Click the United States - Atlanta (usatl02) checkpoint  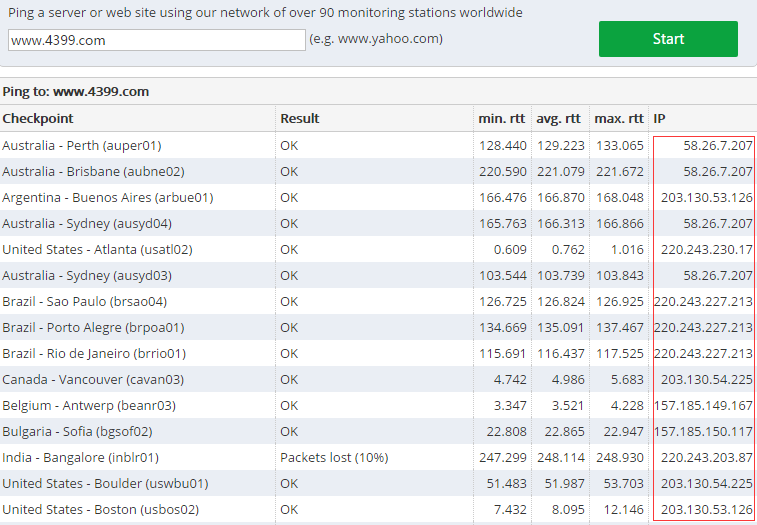97,250
